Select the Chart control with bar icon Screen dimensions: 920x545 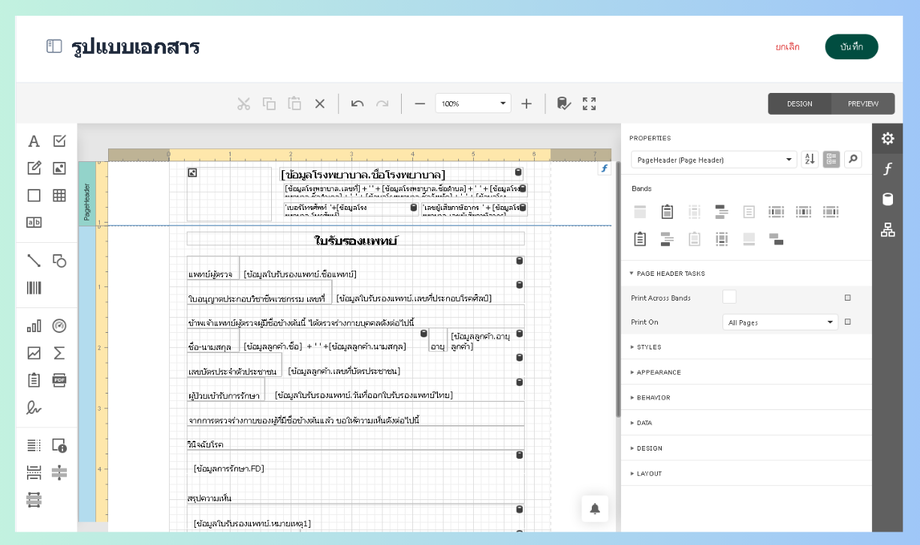coord(34,326)
